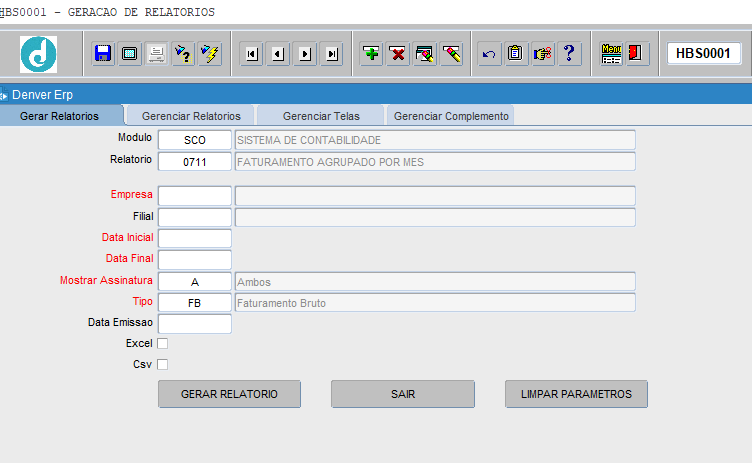The width and height of the screenshot is (752, 463).
Task: Click the Data Inicial input field
Action: (195, 238)
